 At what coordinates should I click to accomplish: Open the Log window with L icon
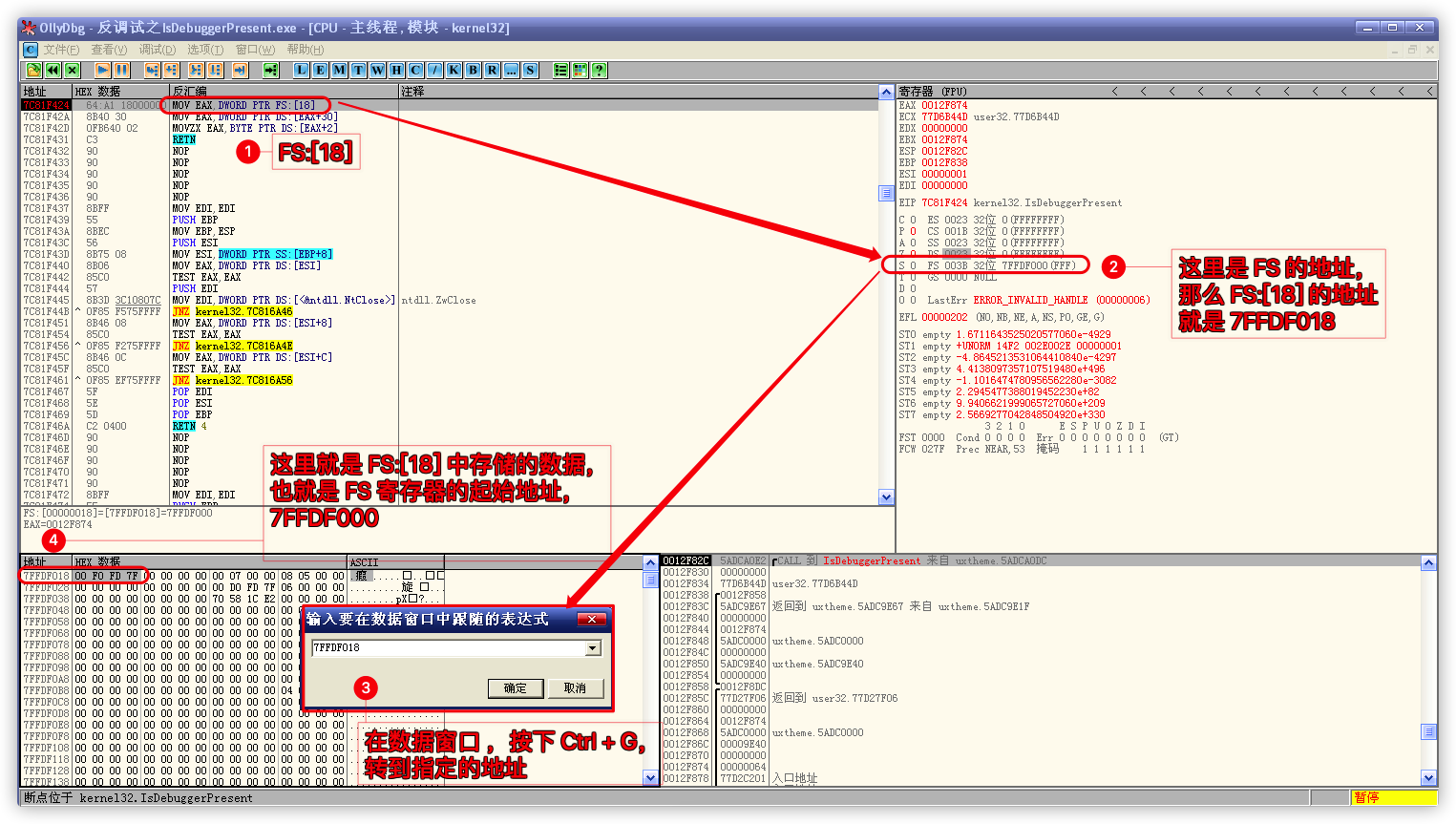301,70
